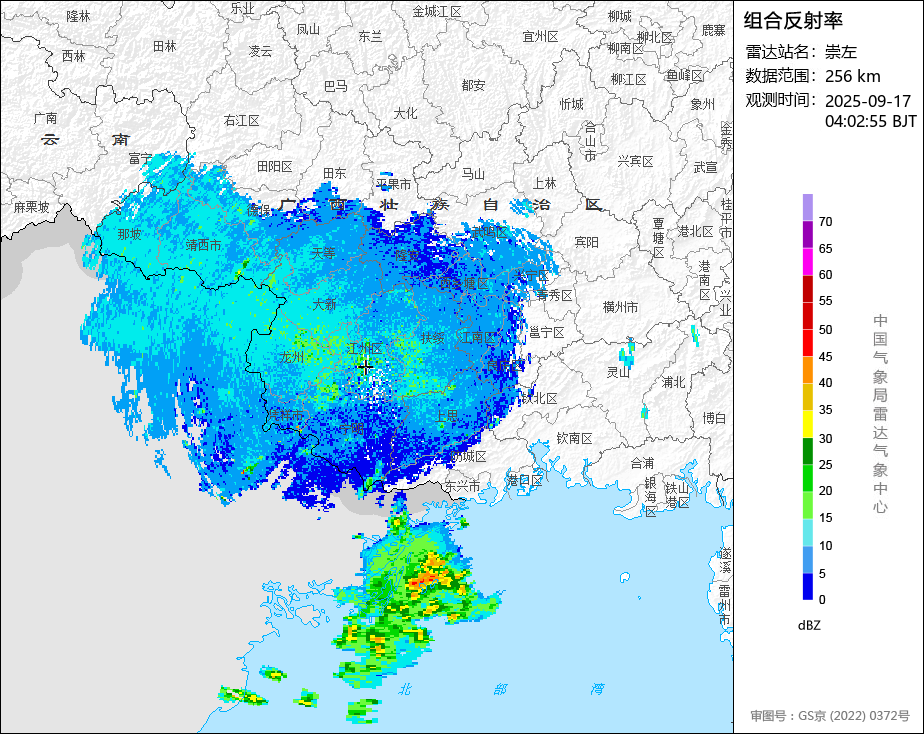Click the 田阳区 label
The image size is (924, 734).
[275, 167]
